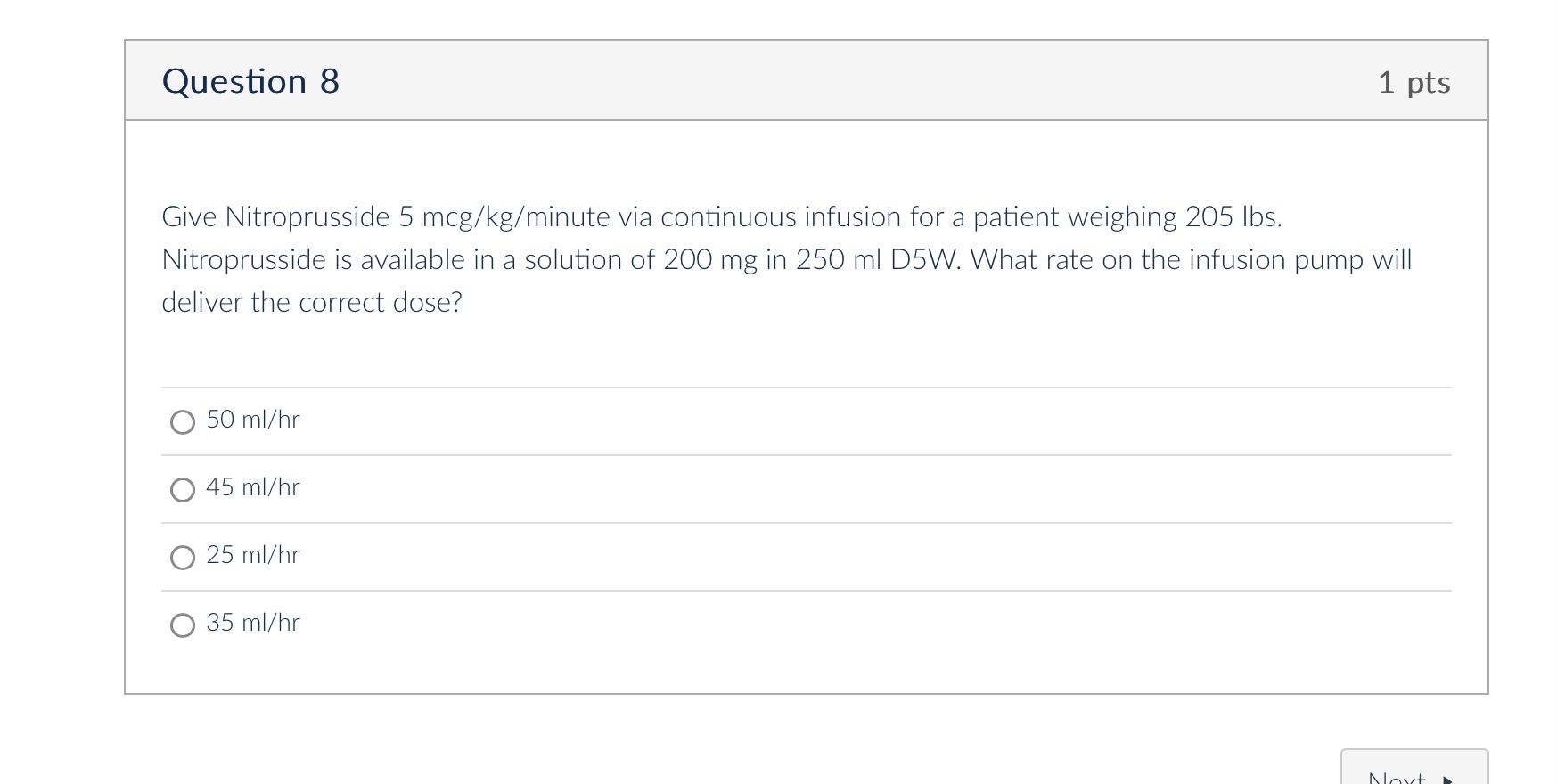Screen dimensions: 1557x784
Task: Click the line "deliver the correct dose?"
Action: pyautogui.click(x=312, y=302)
